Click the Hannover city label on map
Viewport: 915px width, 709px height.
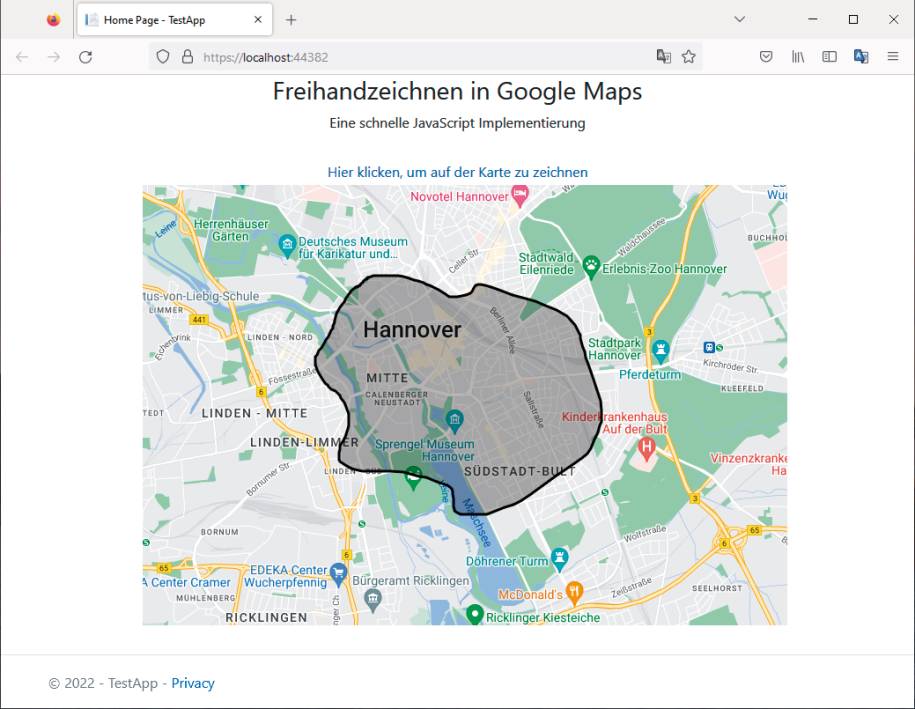click(412, 330)
